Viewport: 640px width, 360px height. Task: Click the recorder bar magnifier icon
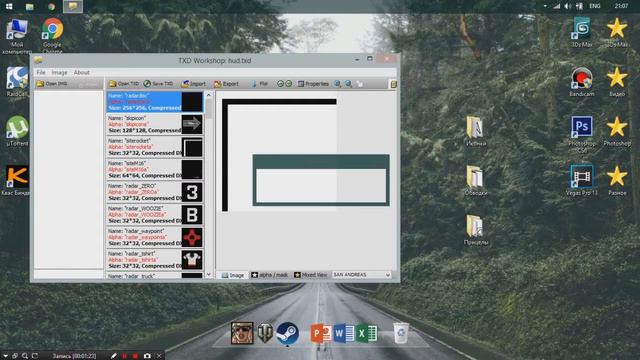point(25,356)
